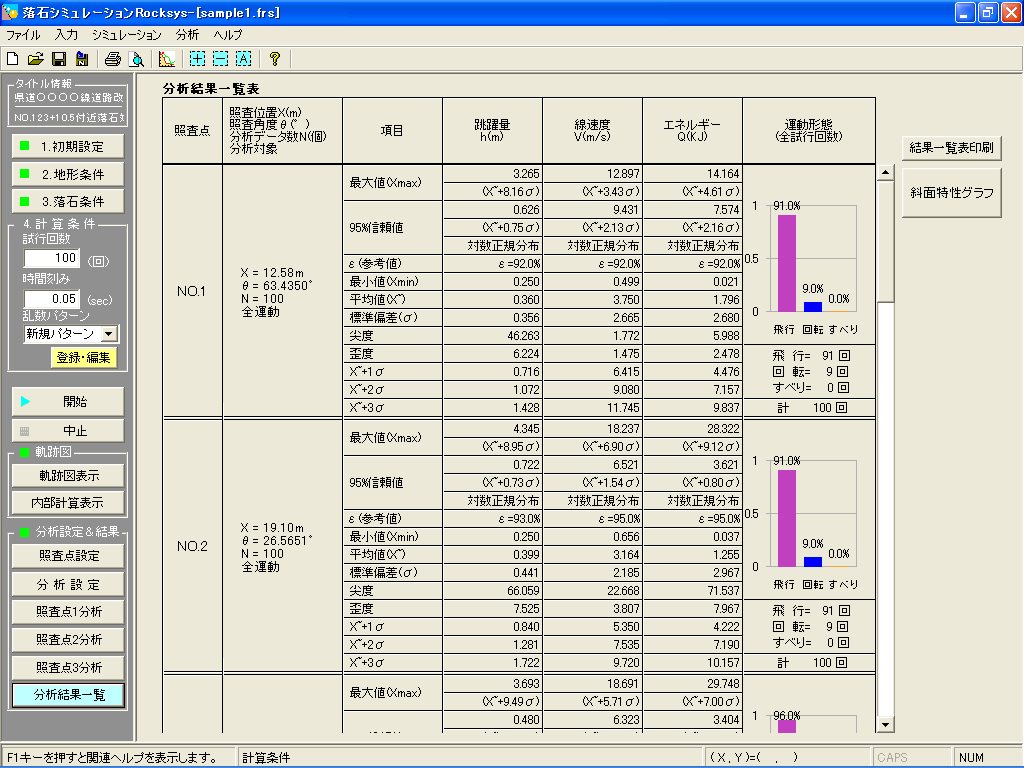Click the results table scroll-down arrow

click(886, 724)
